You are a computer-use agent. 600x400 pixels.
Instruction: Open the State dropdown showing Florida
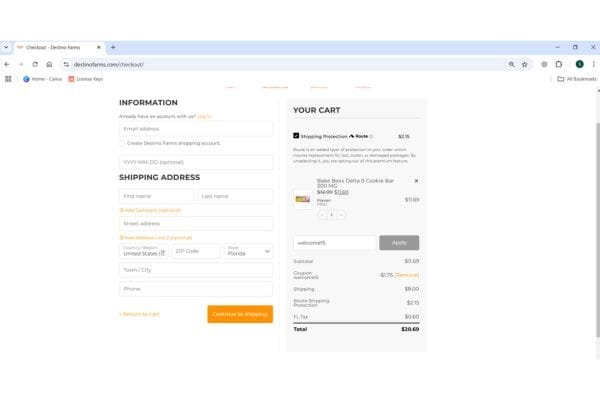pyautogui.click(x=248, y=252)
